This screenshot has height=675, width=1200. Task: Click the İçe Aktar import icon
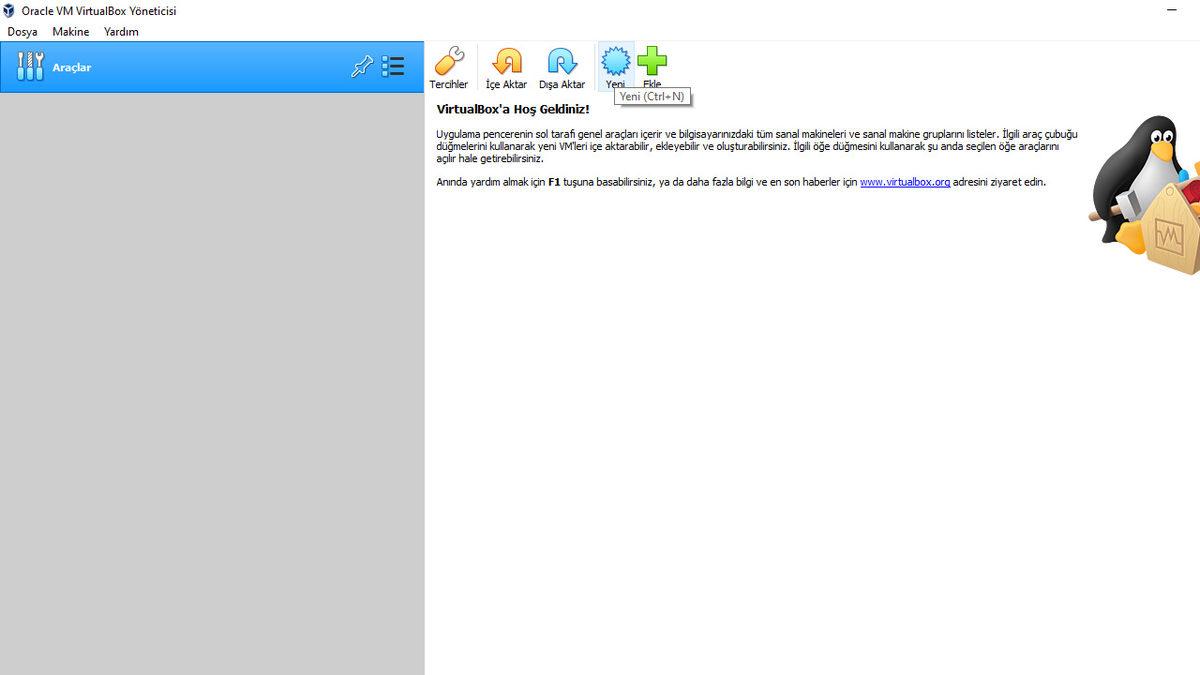coord(506,63)
